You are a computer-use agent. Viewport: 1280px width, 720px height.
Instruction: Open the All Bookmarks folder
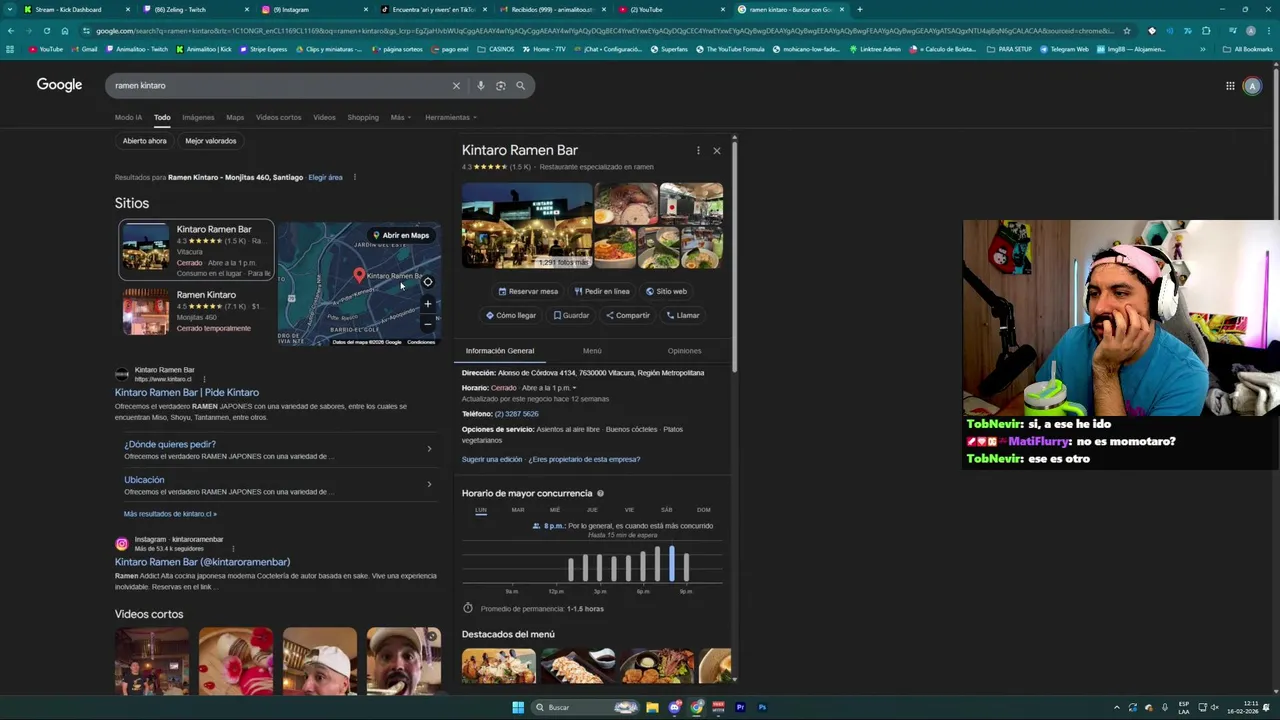point(1248,49)
